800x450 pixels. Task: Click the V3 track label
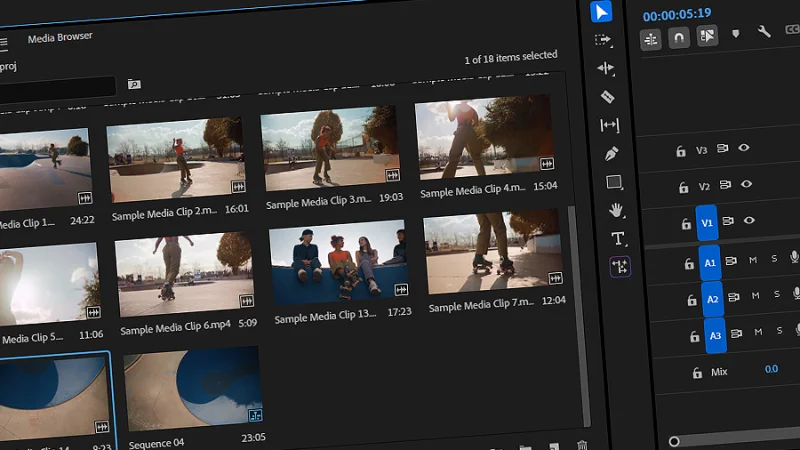tap(702, 151)
